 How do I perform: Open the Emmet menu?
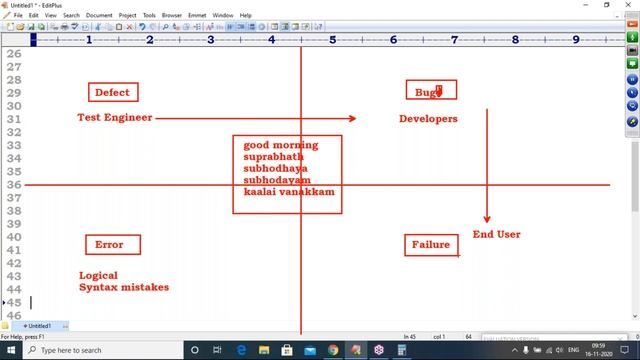197,15
